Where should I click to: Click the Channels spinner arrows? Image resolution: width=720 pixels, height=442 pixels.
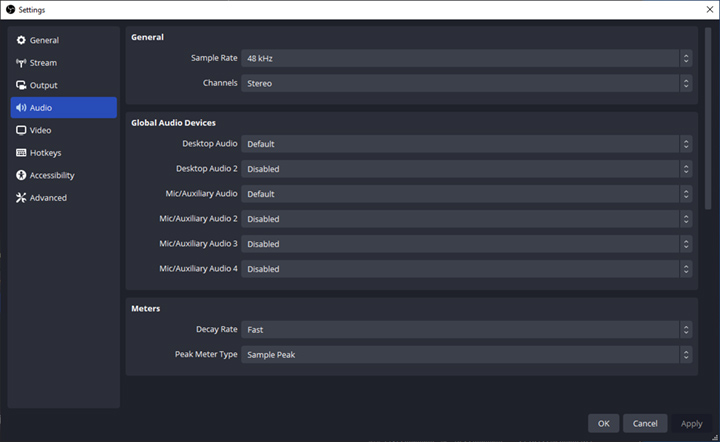pyautogui.click(x=686, y=84)
